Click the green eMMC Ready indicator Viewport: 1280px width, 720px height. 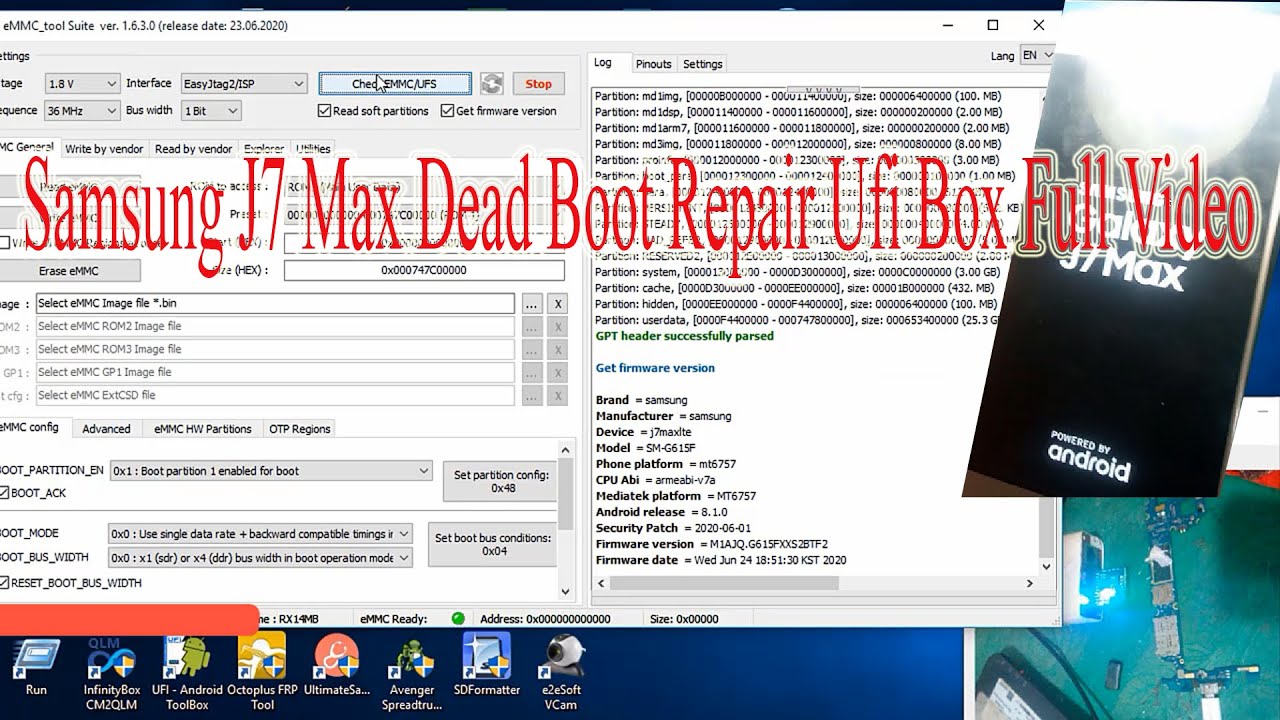tap(458, 619)
